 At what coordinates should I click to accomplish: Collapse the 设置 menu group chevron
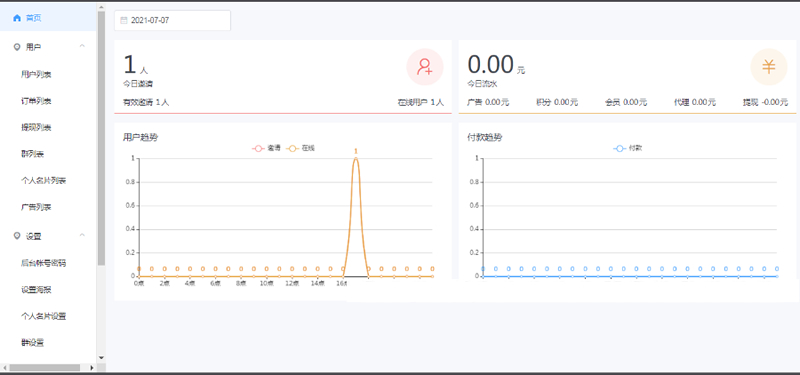point(82,235)
